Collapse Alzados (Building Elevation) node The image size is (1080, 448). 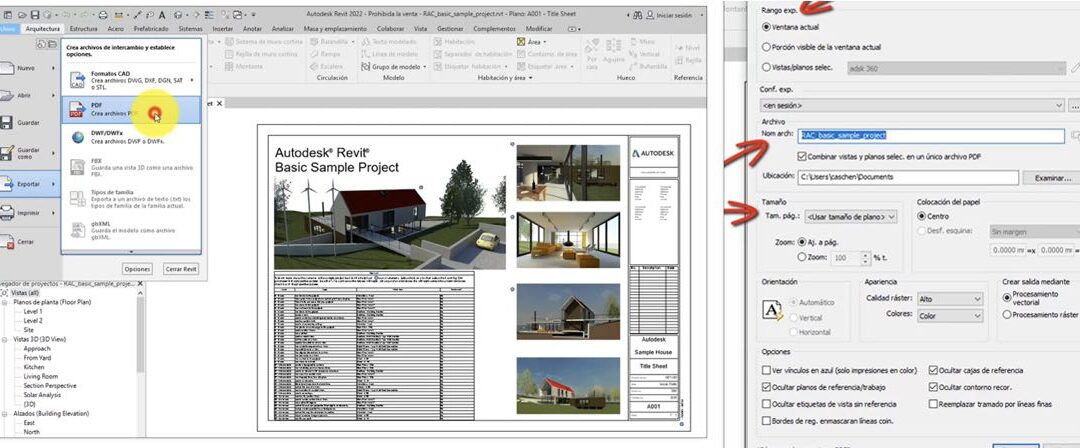tap(6, 414)
